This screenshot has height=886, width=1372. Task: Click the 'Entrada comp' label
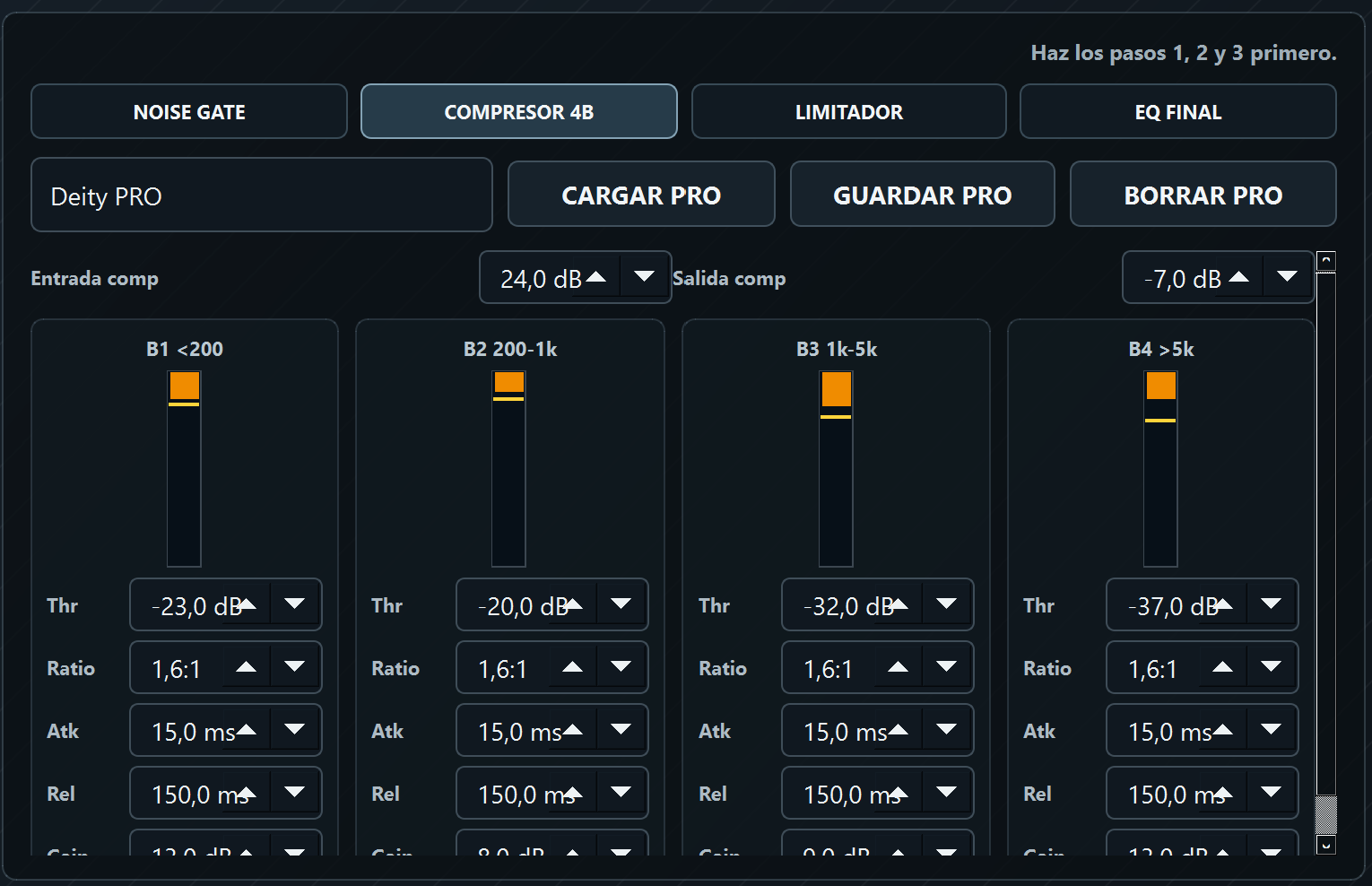(x=95, y=279)
